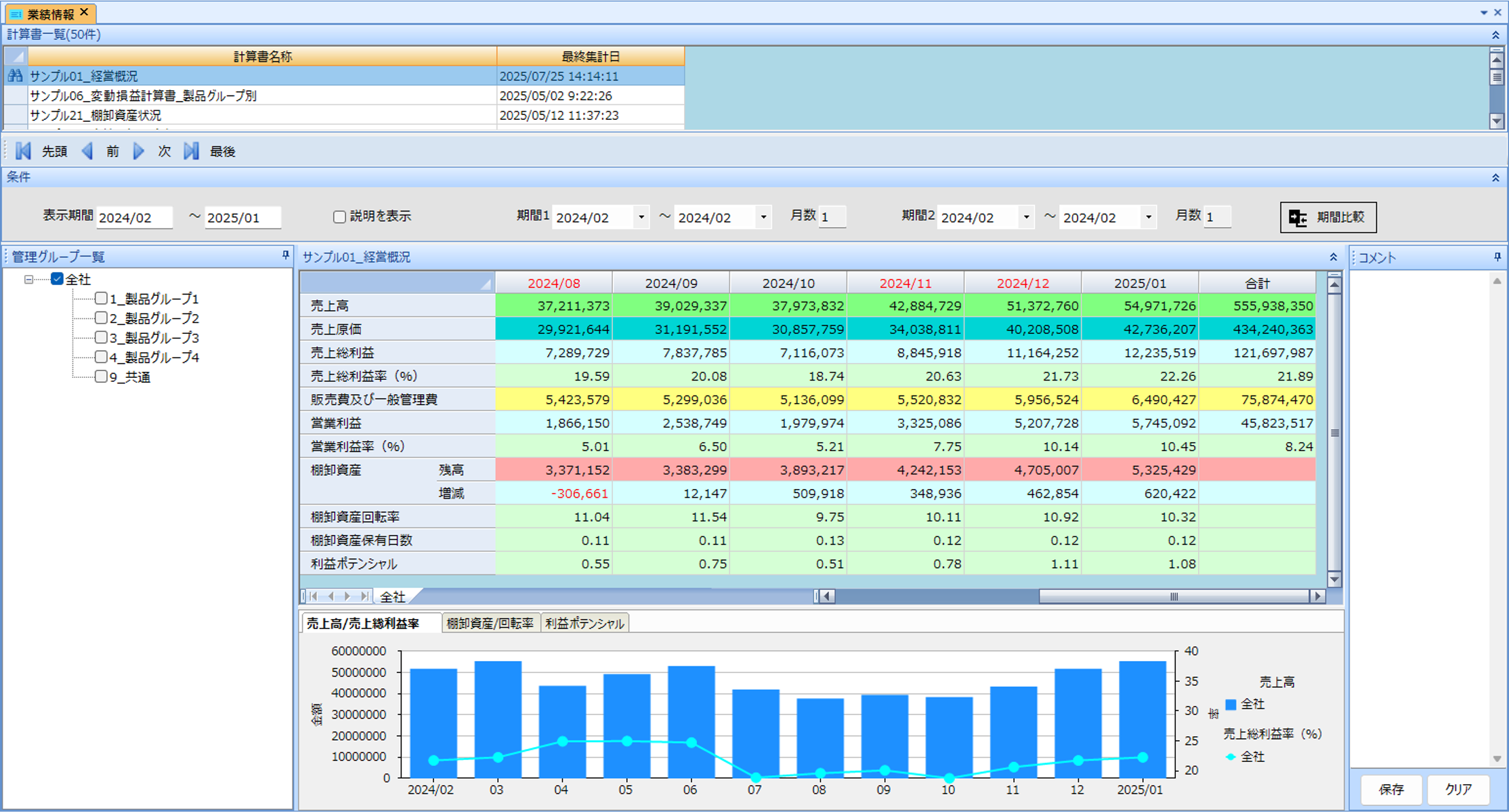Open 期間2 start month dropdown

coord(1026,217)
